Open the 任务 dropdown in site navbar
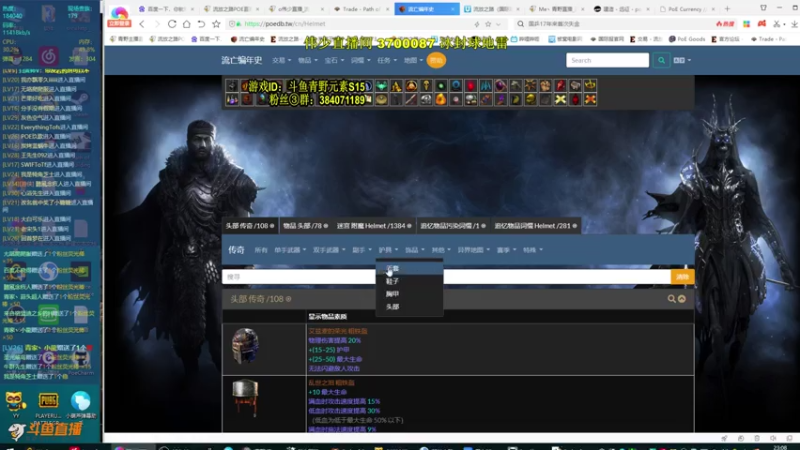This screenshot has width=800, height=450. click(x=387, y=60)
